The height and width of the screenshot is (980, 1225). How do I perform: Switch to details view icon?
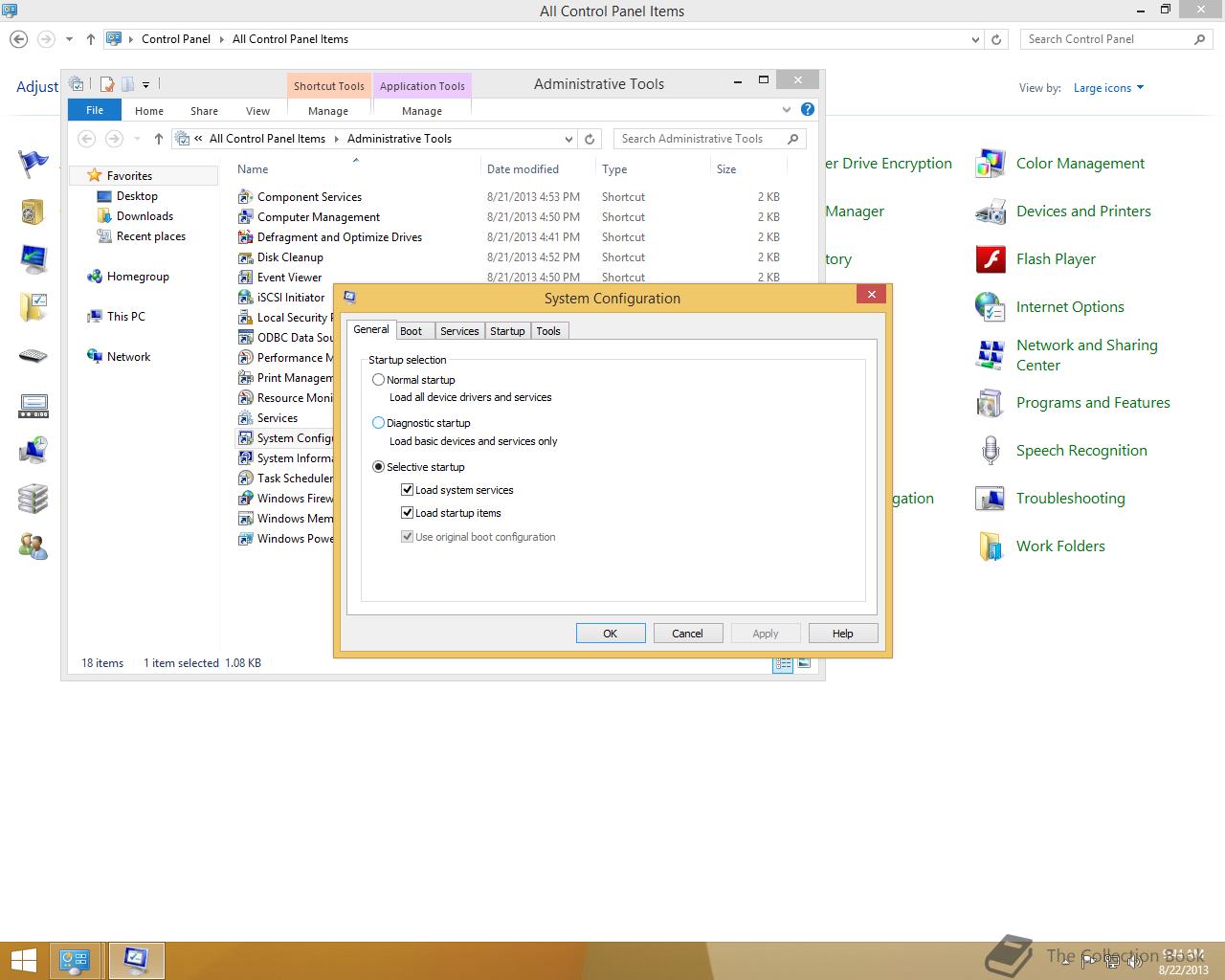(783, 663)
